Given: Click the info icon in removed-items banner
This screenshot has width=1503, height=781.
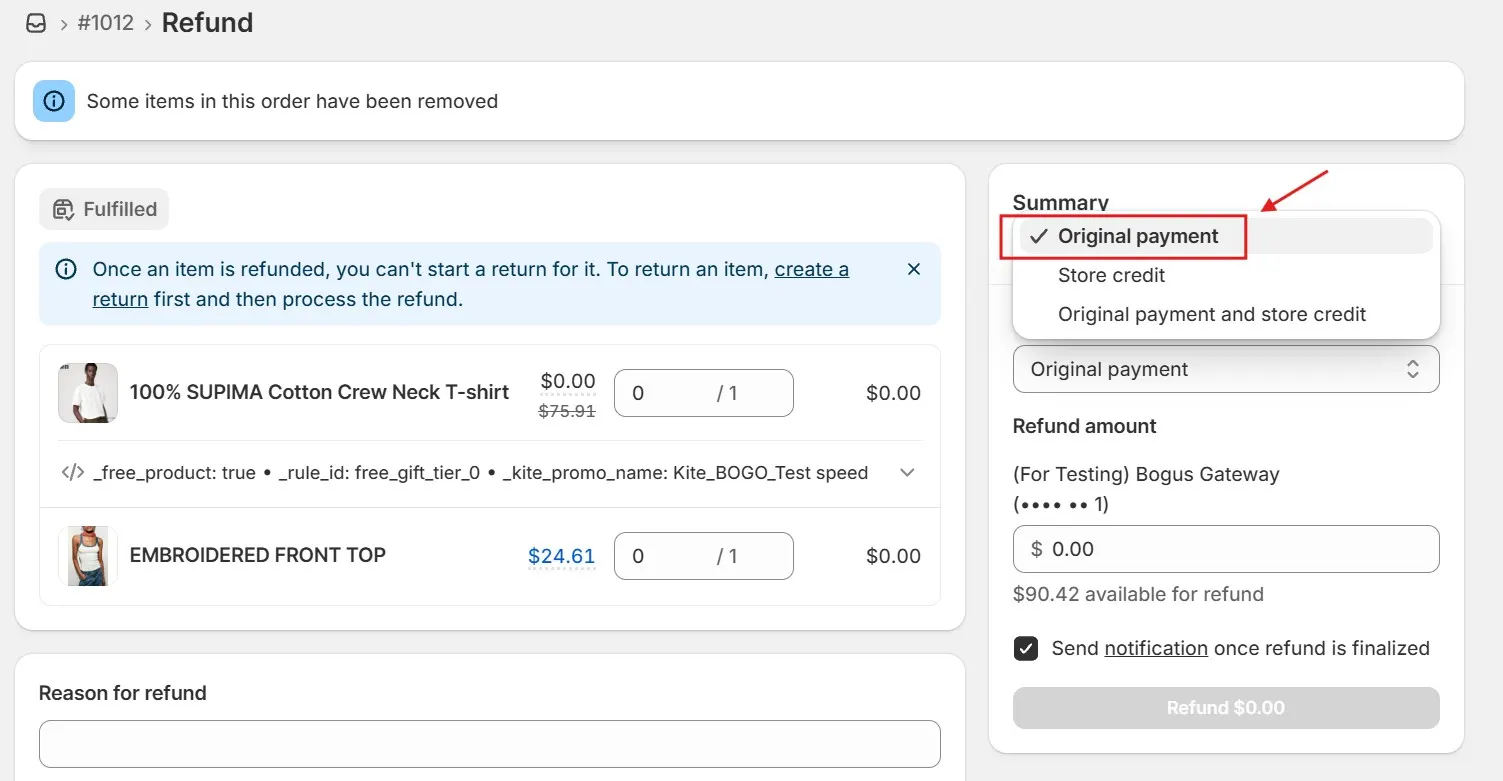Looking at the screenshot, I should coord(54,101).
